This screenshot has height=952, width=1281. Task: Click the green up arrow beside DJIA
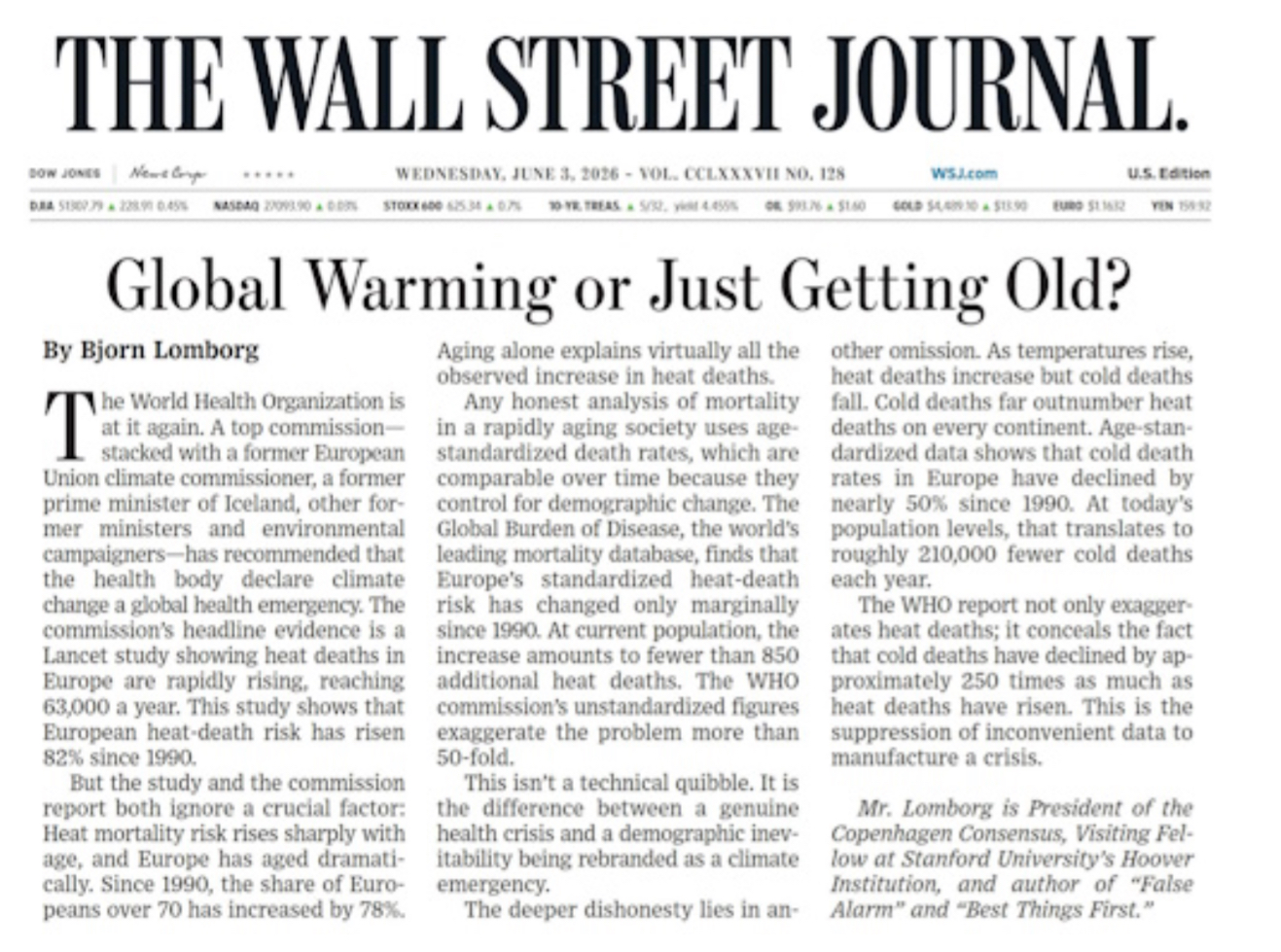112,206
